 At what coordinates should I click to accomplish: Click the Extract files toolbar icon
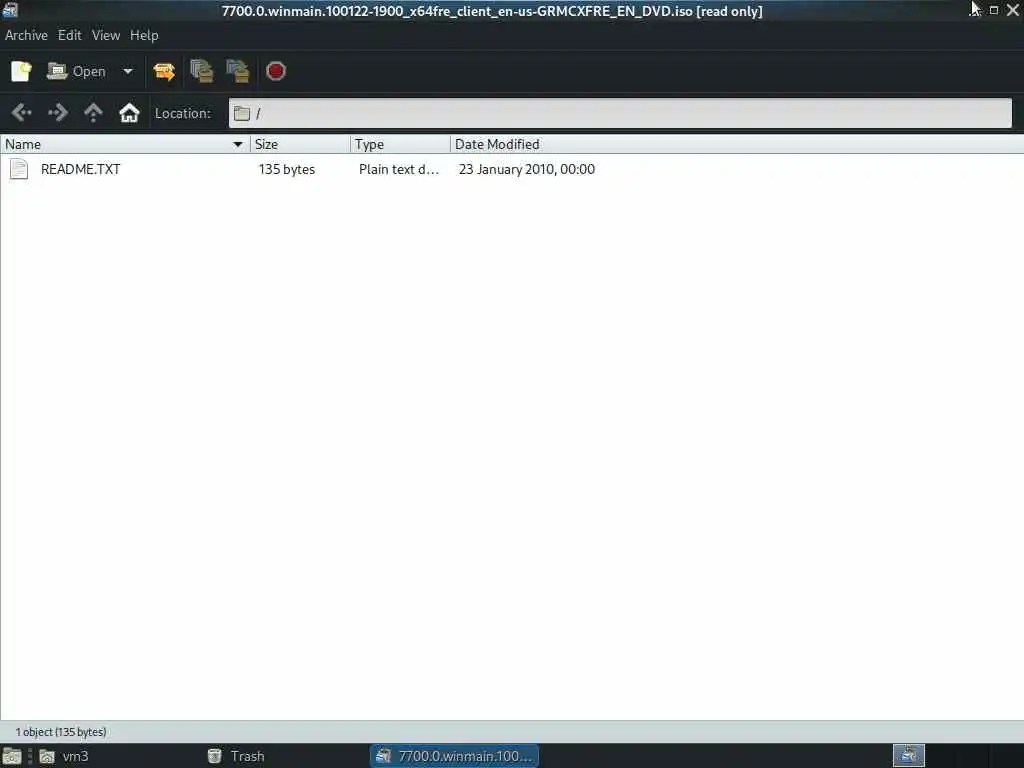point(164,71)
